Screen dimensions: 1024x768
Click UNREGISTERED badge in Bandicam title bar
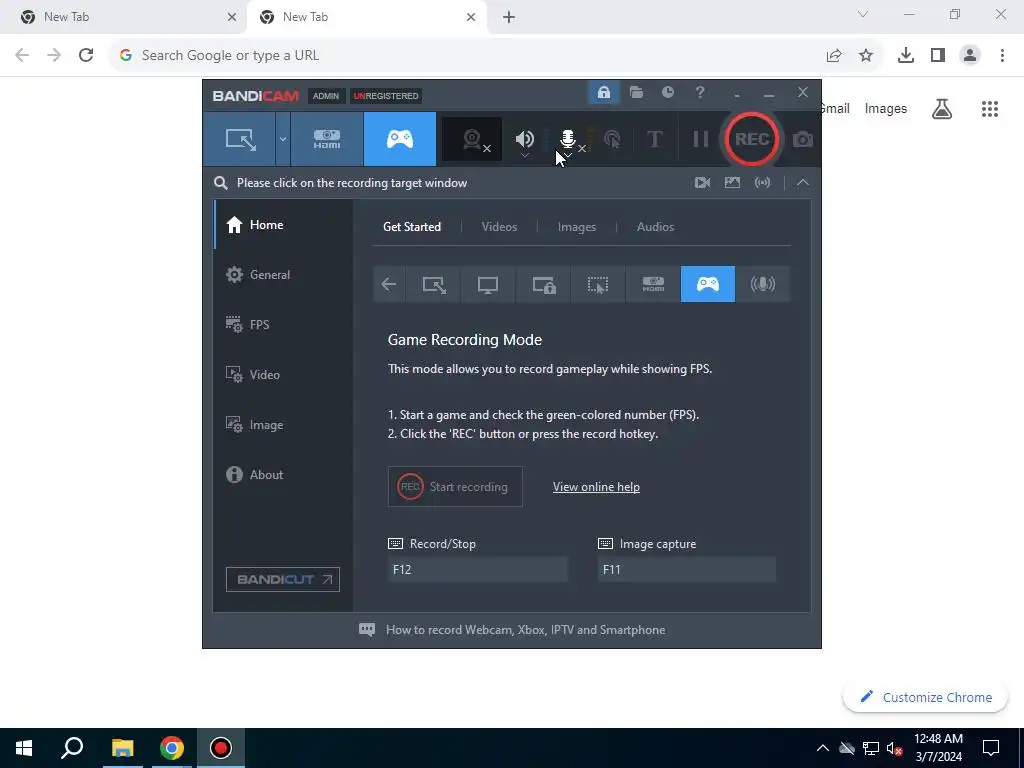386,96
